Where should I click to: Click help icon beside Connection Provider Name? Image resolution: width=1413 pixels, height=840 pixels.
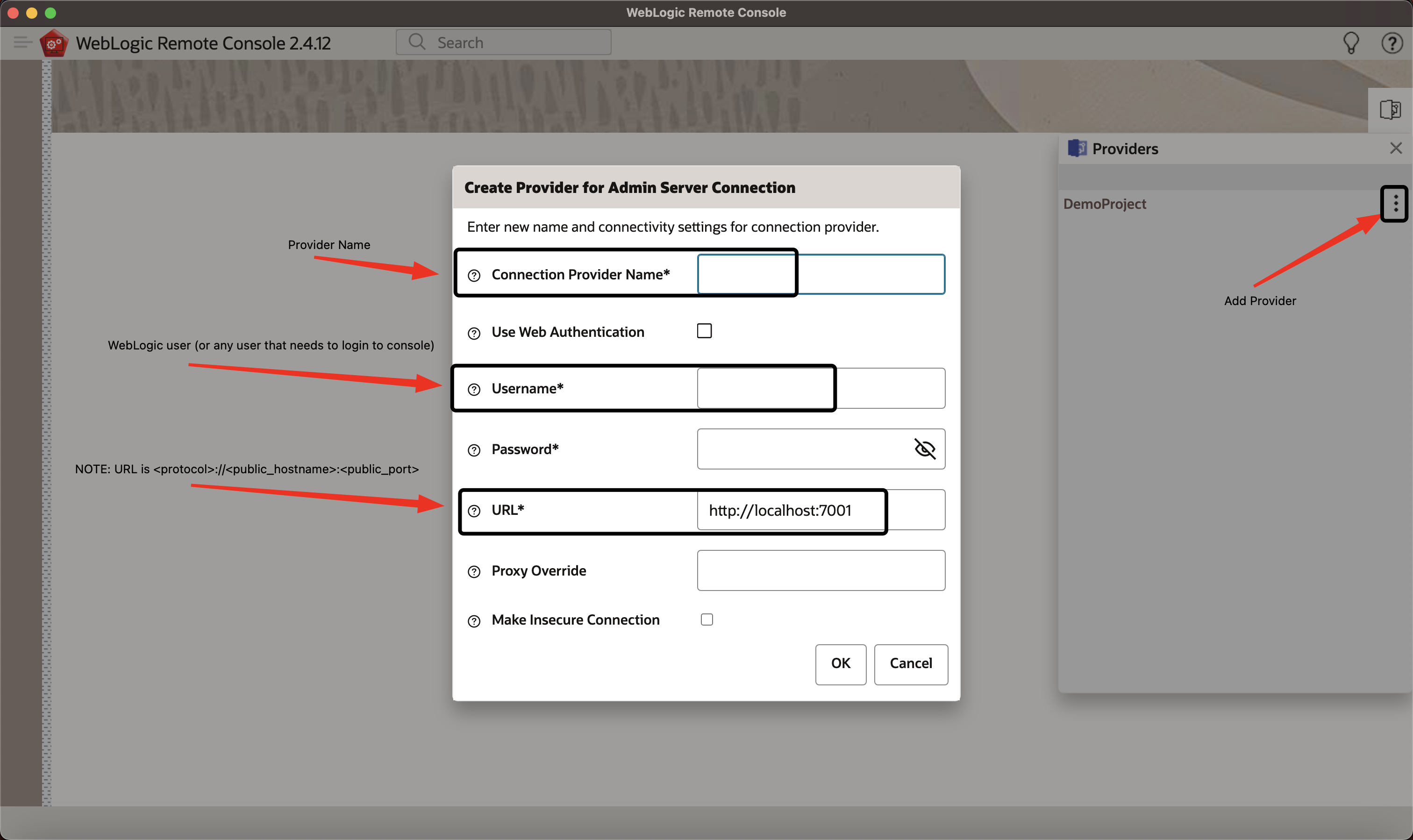coord(474,276)
